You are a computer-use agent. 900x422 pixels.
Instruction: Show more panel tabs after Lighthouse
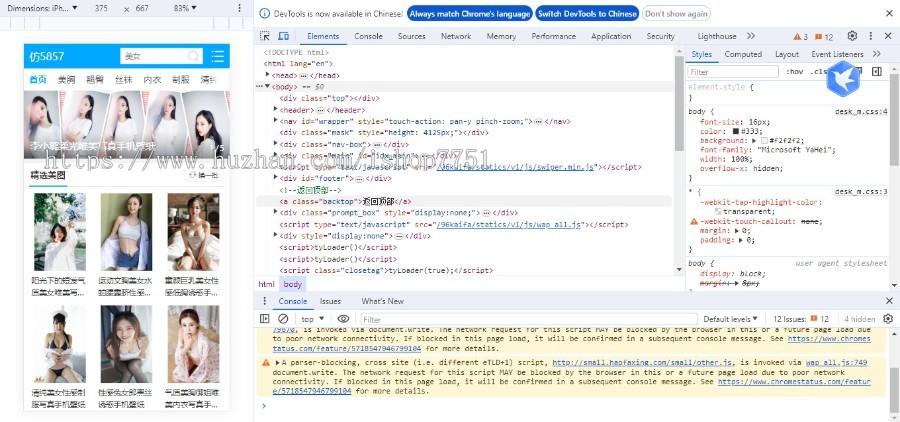point(751,36)
